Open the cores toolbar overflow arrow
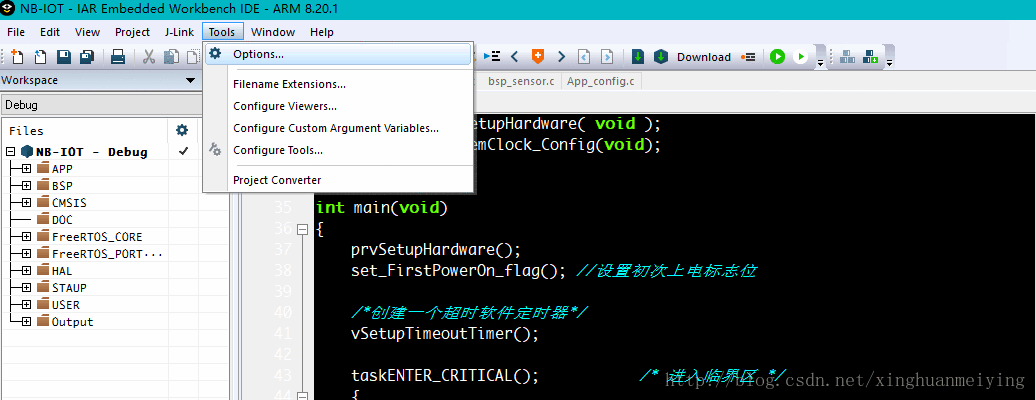1036x400 pixels. [x=889, y=62]
